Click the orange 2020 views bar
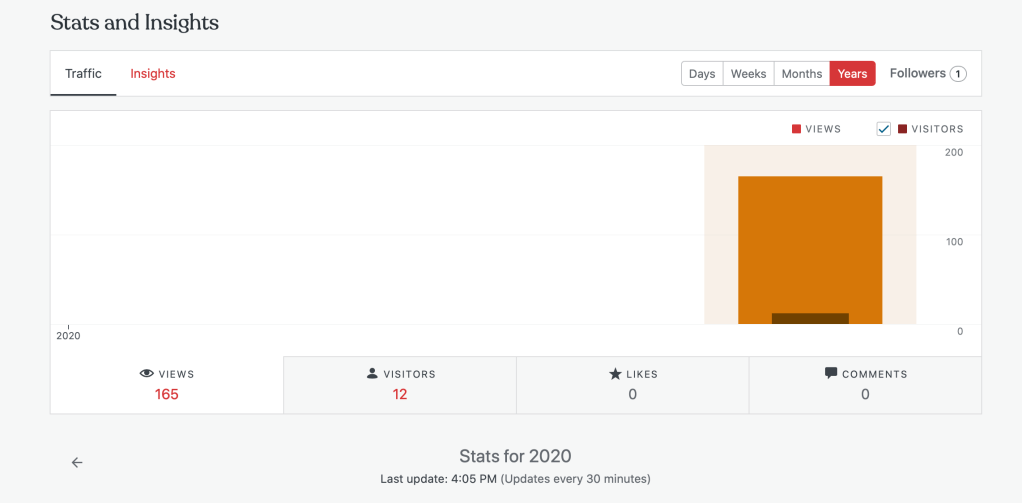Viewport: 1022px width, 503px height. 810,240
